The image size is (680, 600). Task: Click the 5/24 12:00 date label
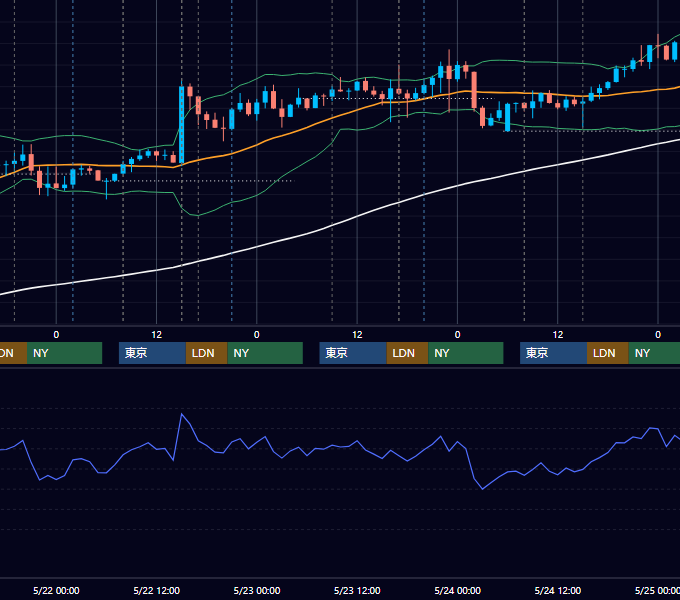tap(558, 590)
